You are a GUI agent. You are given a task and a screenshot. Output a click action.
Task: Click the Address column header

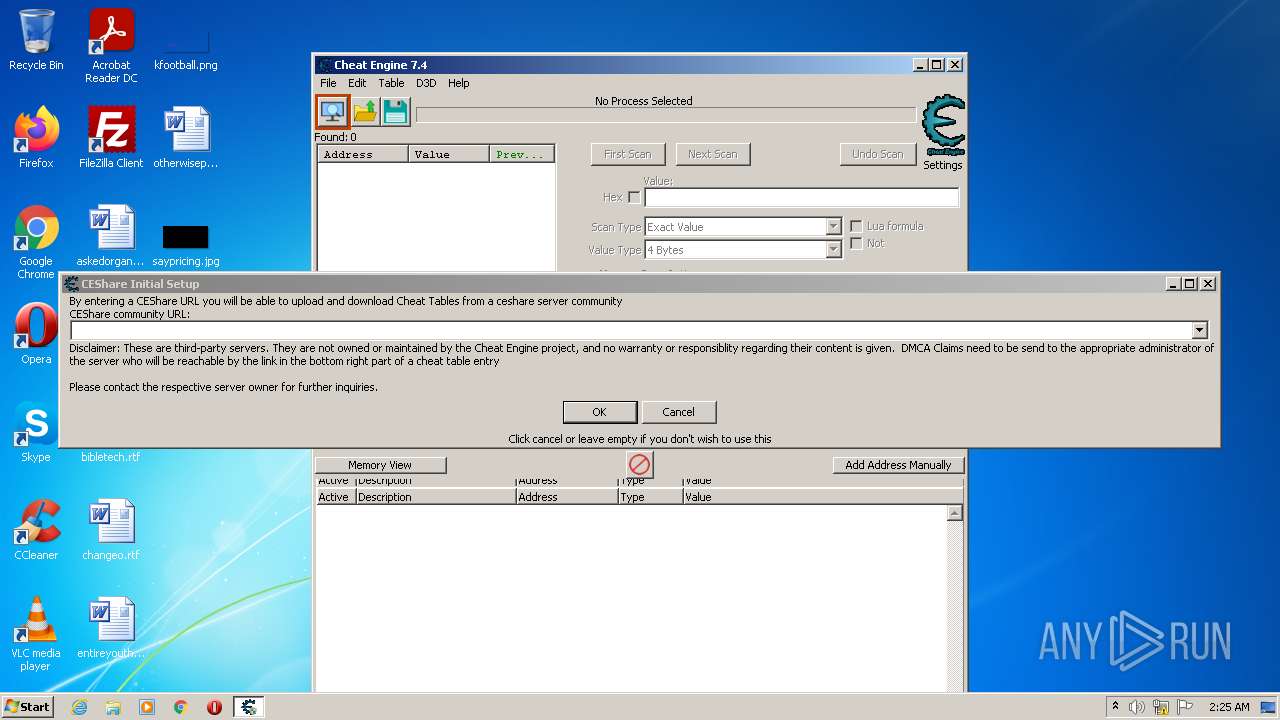363,154
